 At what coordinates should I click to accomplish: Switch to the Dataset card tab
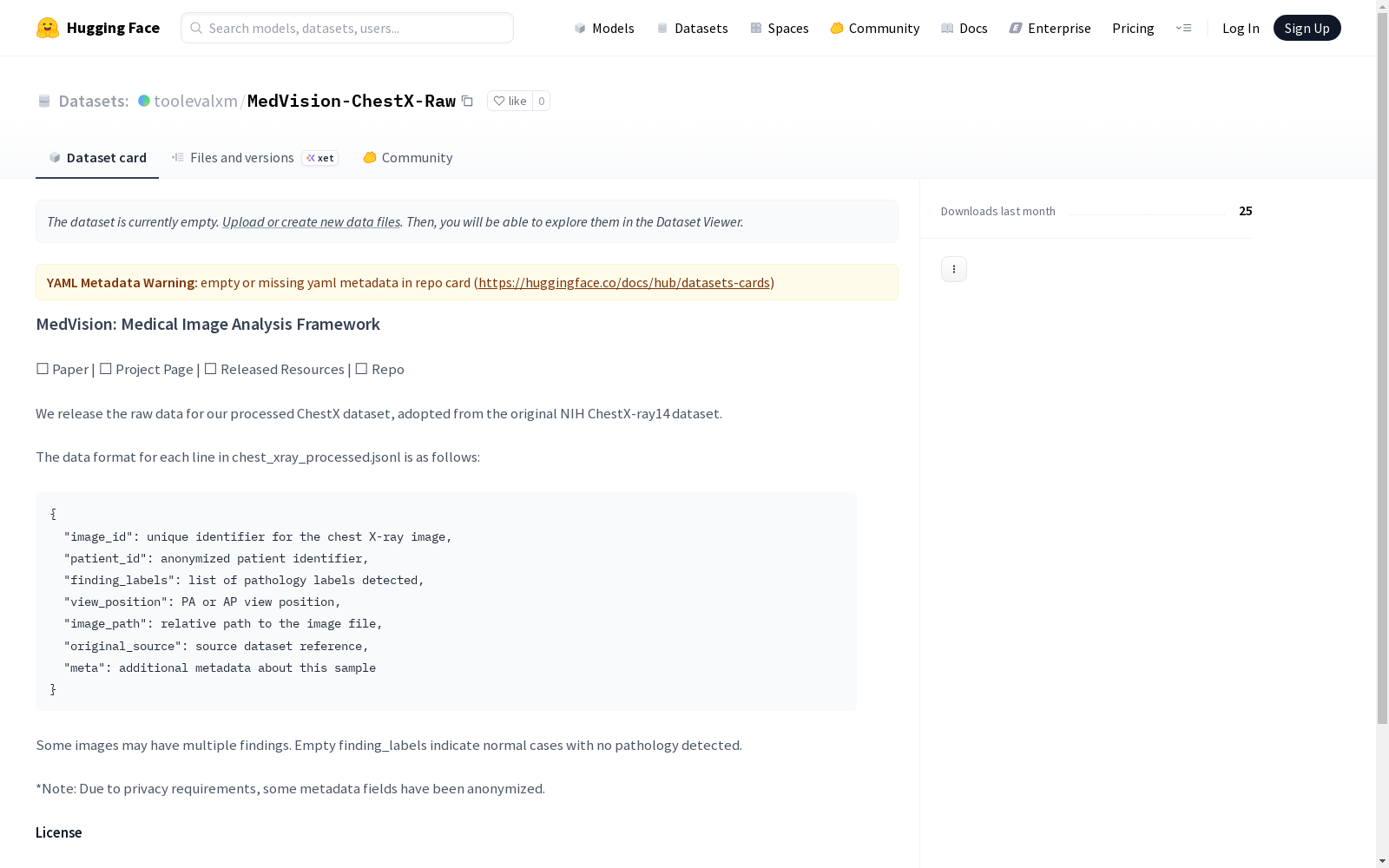click(x=97, y=157)
